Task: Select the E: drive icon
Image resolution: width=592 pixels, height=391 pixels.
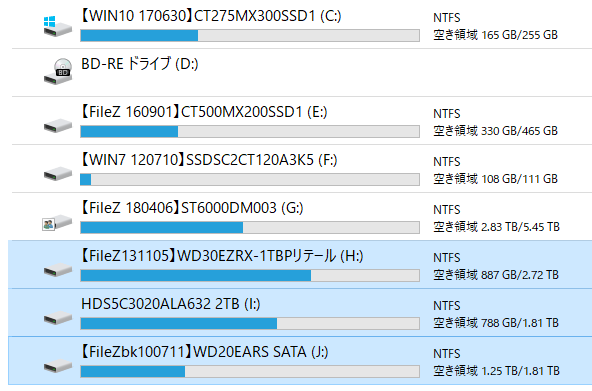Action: point(58,126)
